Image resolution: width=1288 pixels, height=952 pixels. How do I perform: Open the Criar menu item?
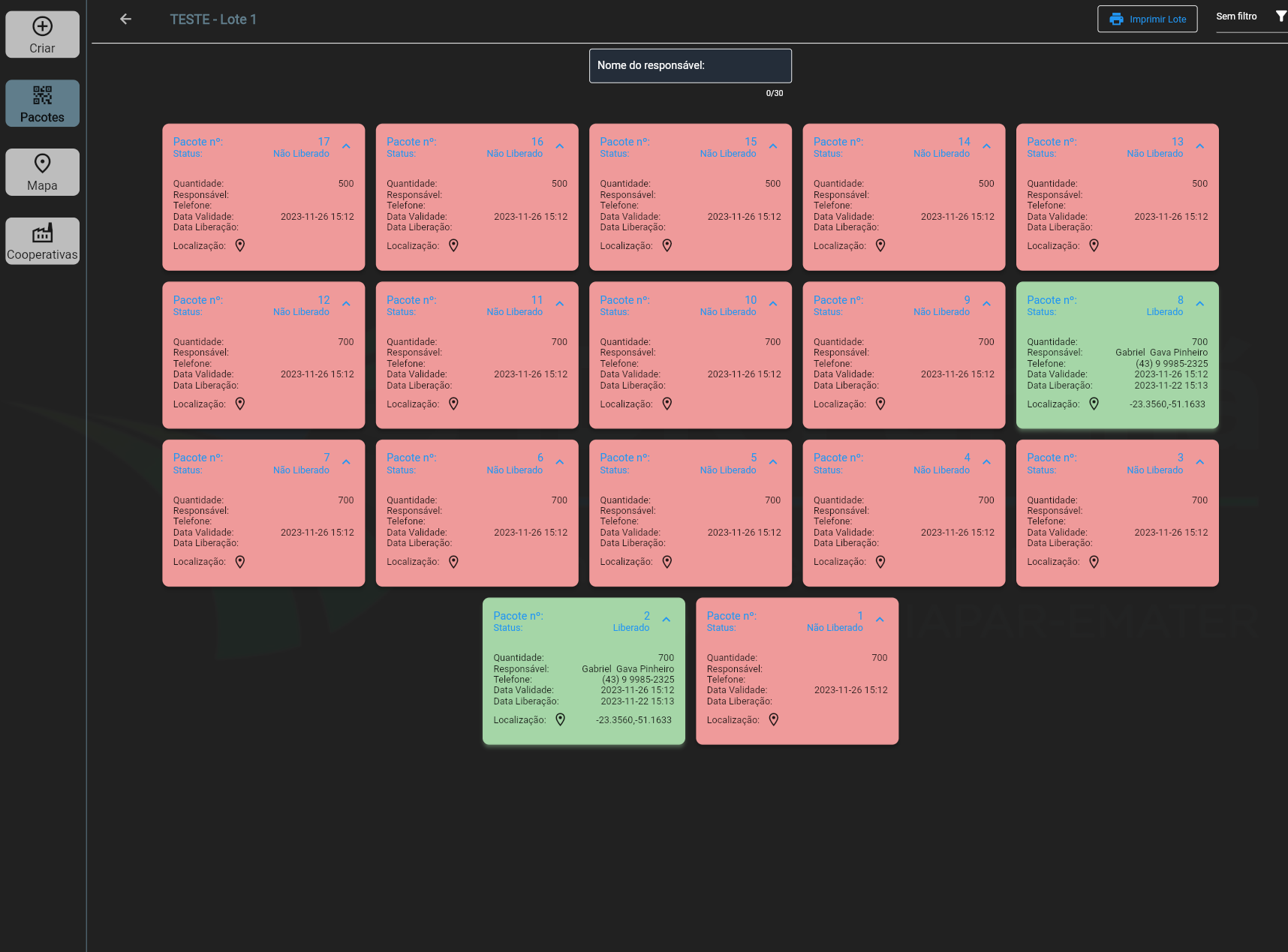(x=42, y=35)
